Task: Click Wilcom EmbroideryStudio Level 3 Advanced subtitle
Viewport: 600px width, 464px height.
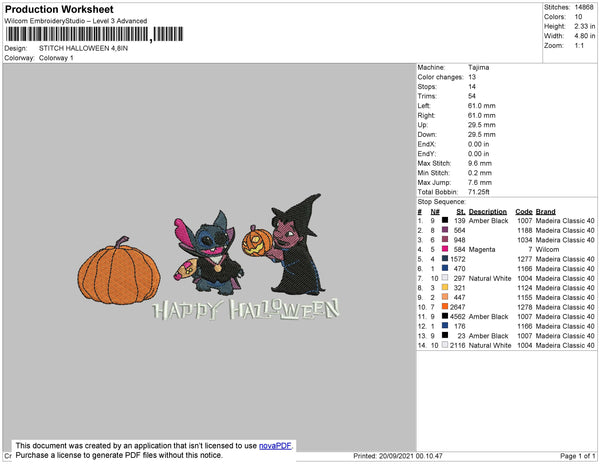Action: 76,21
